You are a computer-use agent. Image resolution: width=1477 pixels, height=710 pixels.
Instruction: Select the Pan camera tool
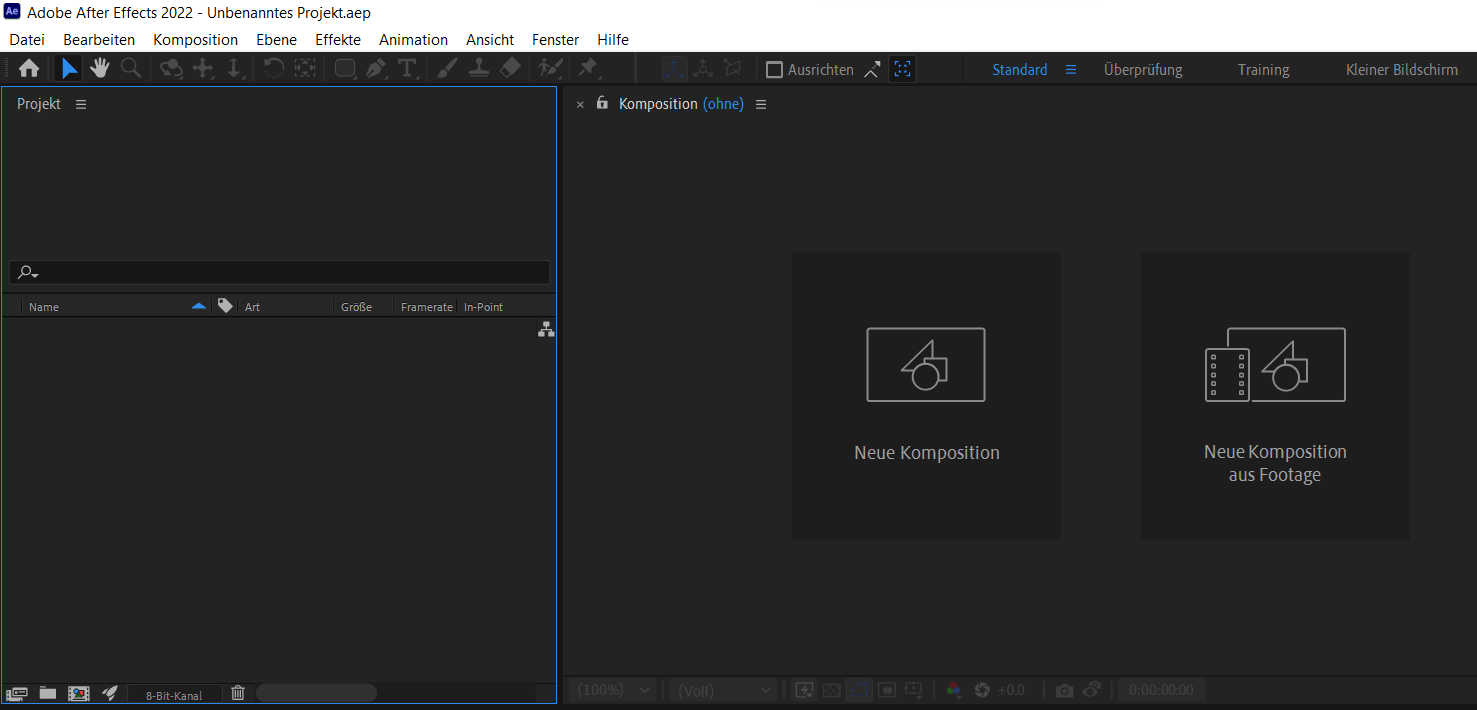pyautogui.click(x=203, y=69)
